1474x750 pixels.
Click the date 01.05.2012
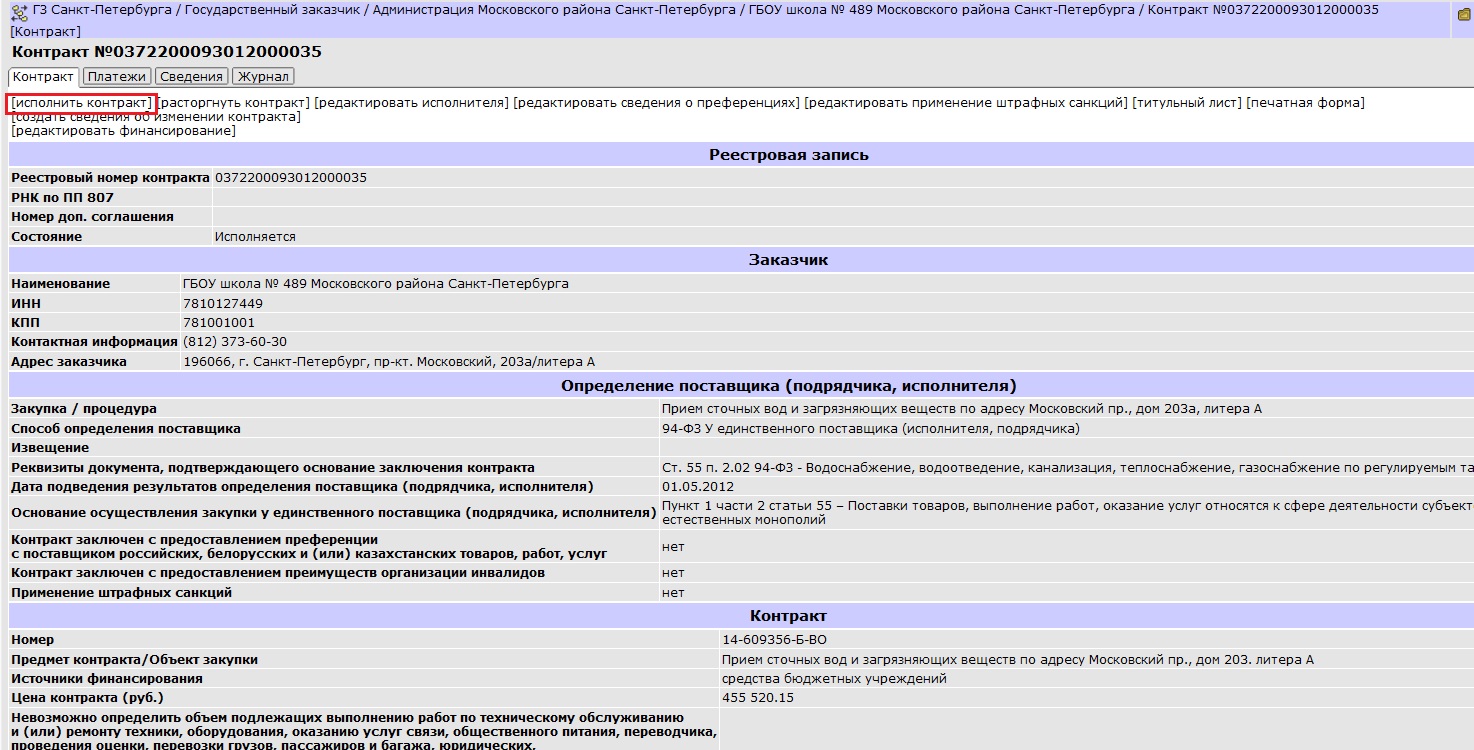pos(698,487)
